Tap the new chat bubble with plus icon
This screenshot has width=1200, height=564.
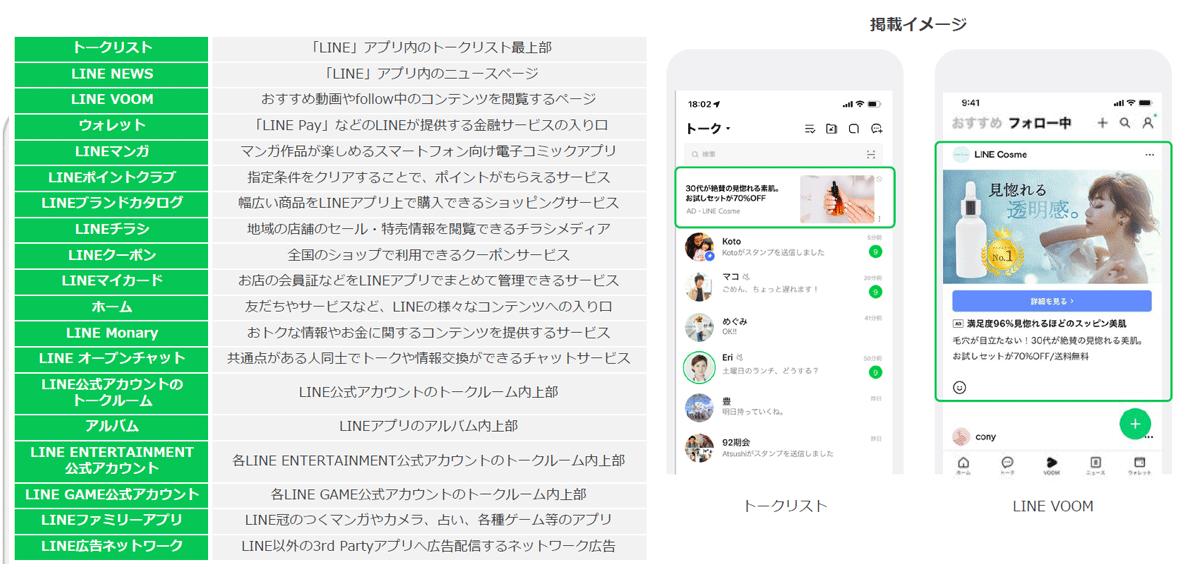(877, 129)
